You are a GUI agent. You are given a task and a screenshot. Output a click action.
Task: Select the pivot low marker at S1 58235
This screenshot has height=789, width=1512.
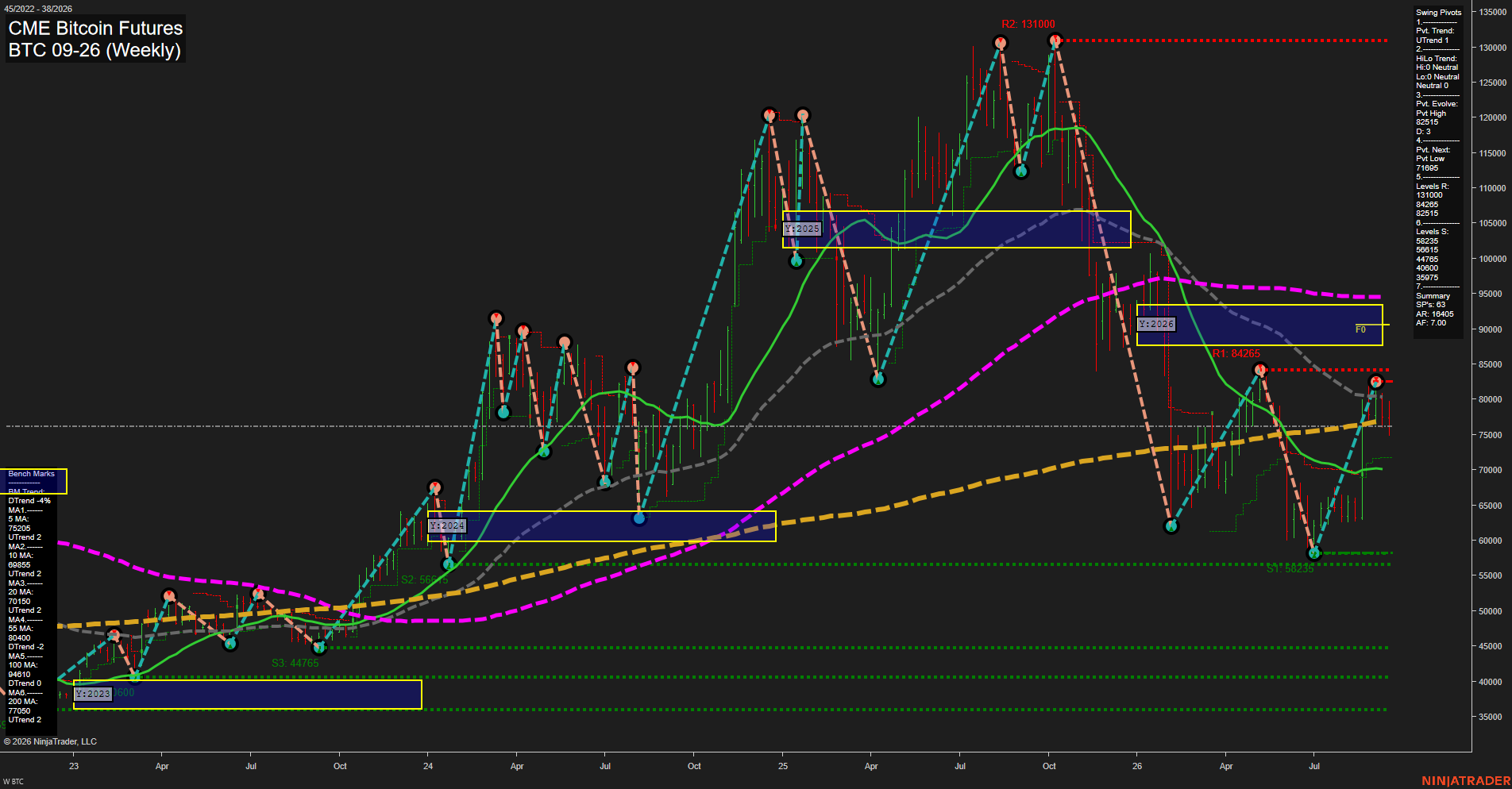coord(1314,552)
